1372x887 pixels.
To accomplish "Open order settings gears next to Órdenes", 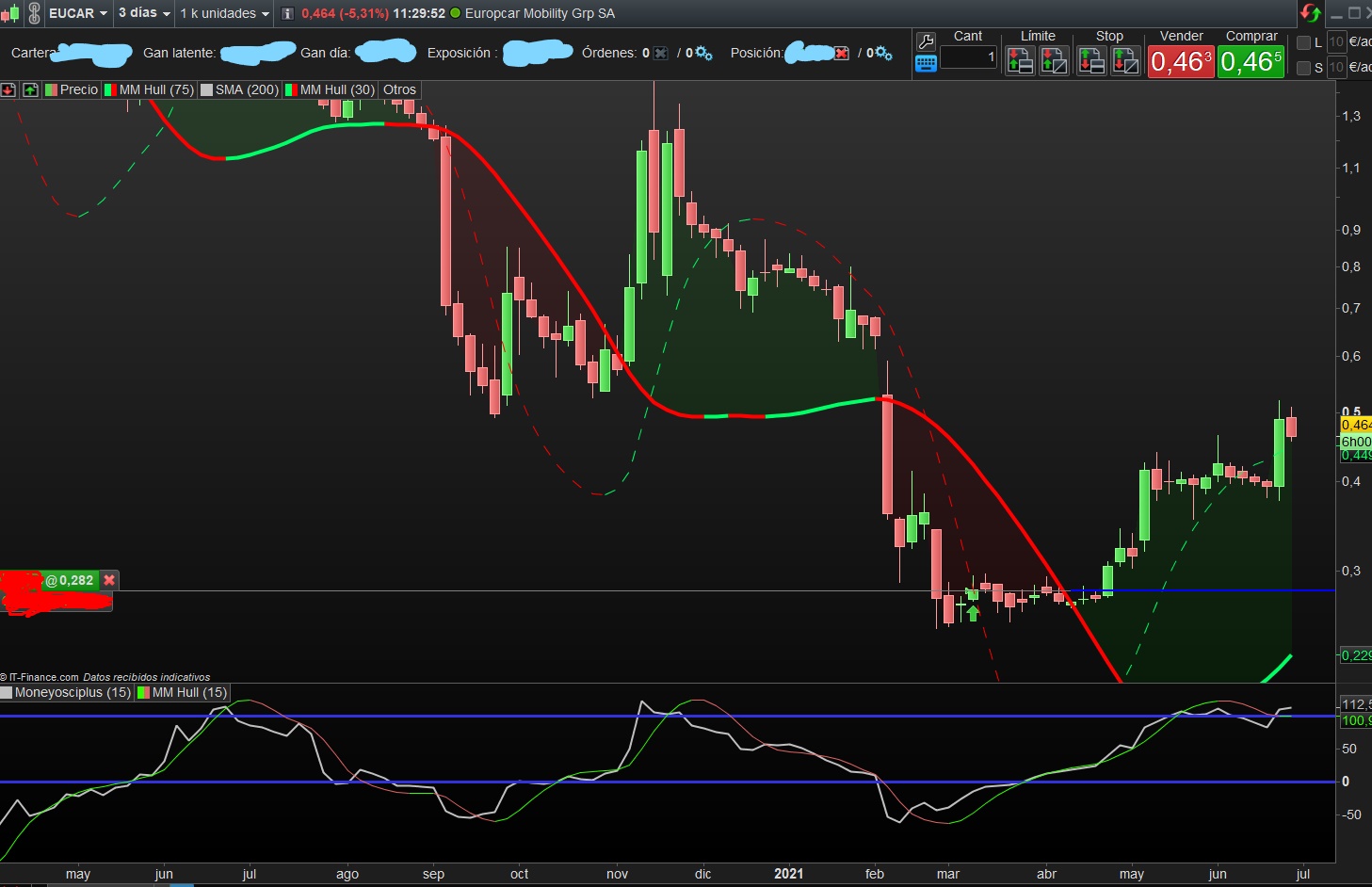I will (x=703, y=53).
